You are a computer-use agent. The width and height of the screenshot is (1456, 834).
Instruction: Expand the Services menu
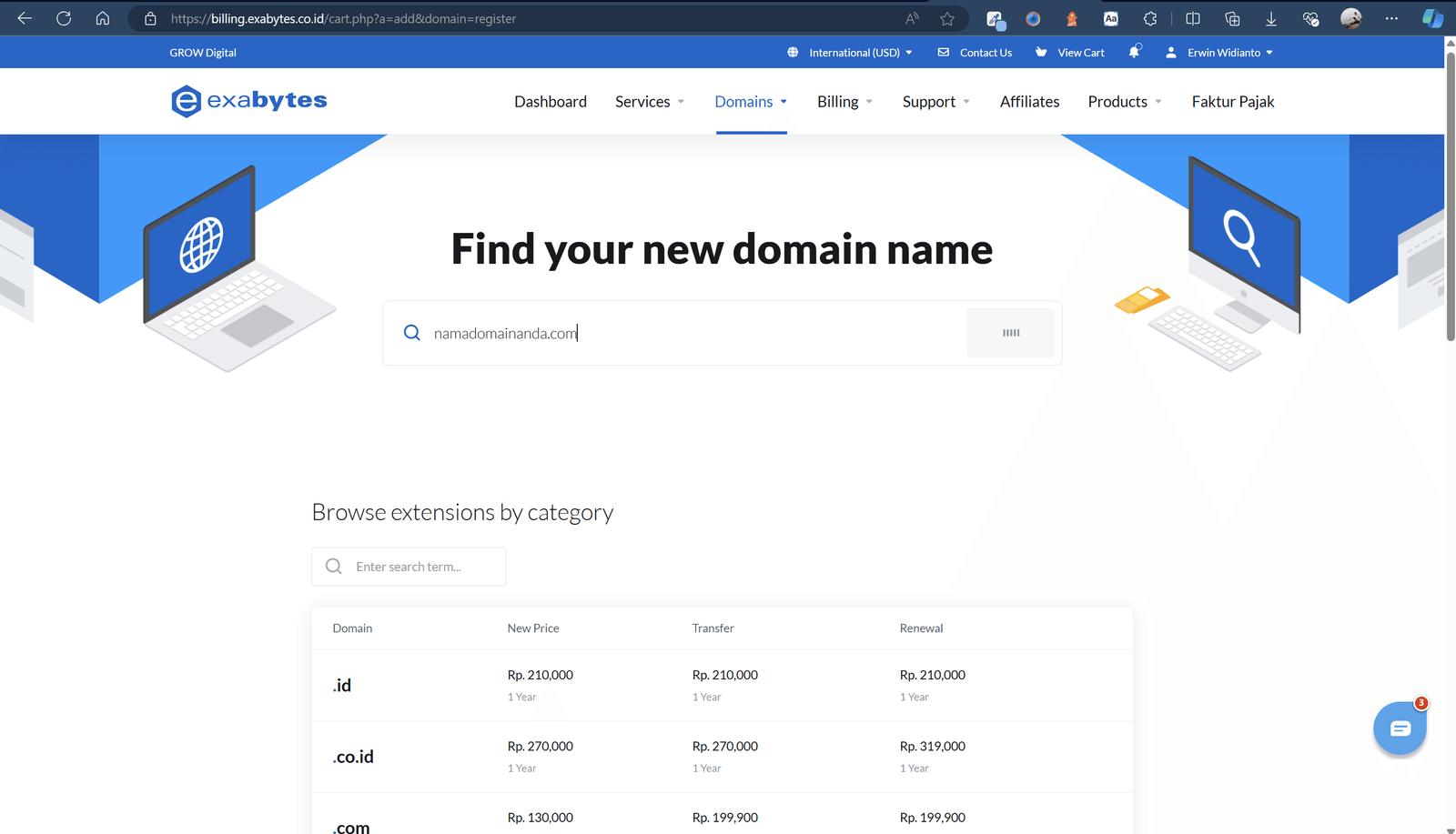650,102
